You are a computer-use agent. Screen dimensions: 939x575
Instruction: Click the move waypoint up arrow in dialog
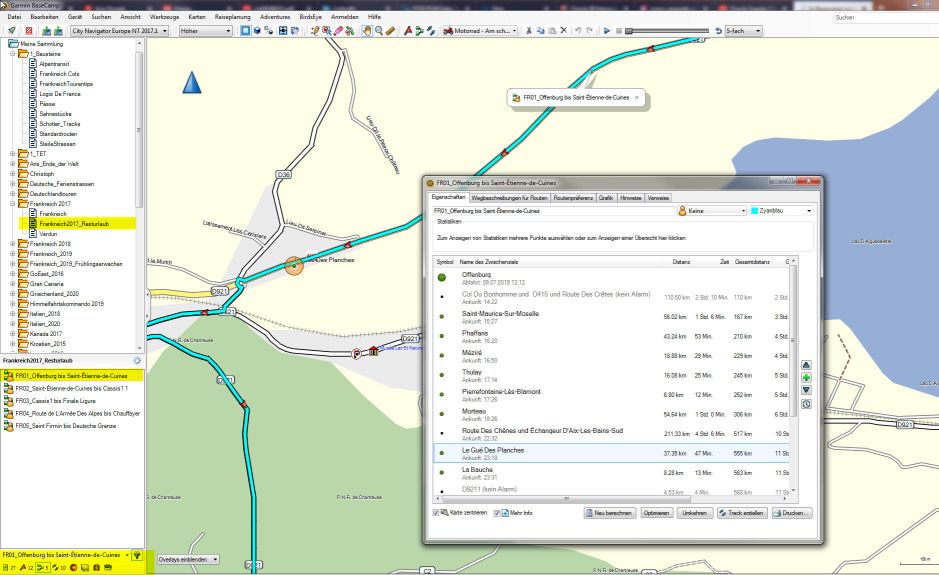coord(807,365)
